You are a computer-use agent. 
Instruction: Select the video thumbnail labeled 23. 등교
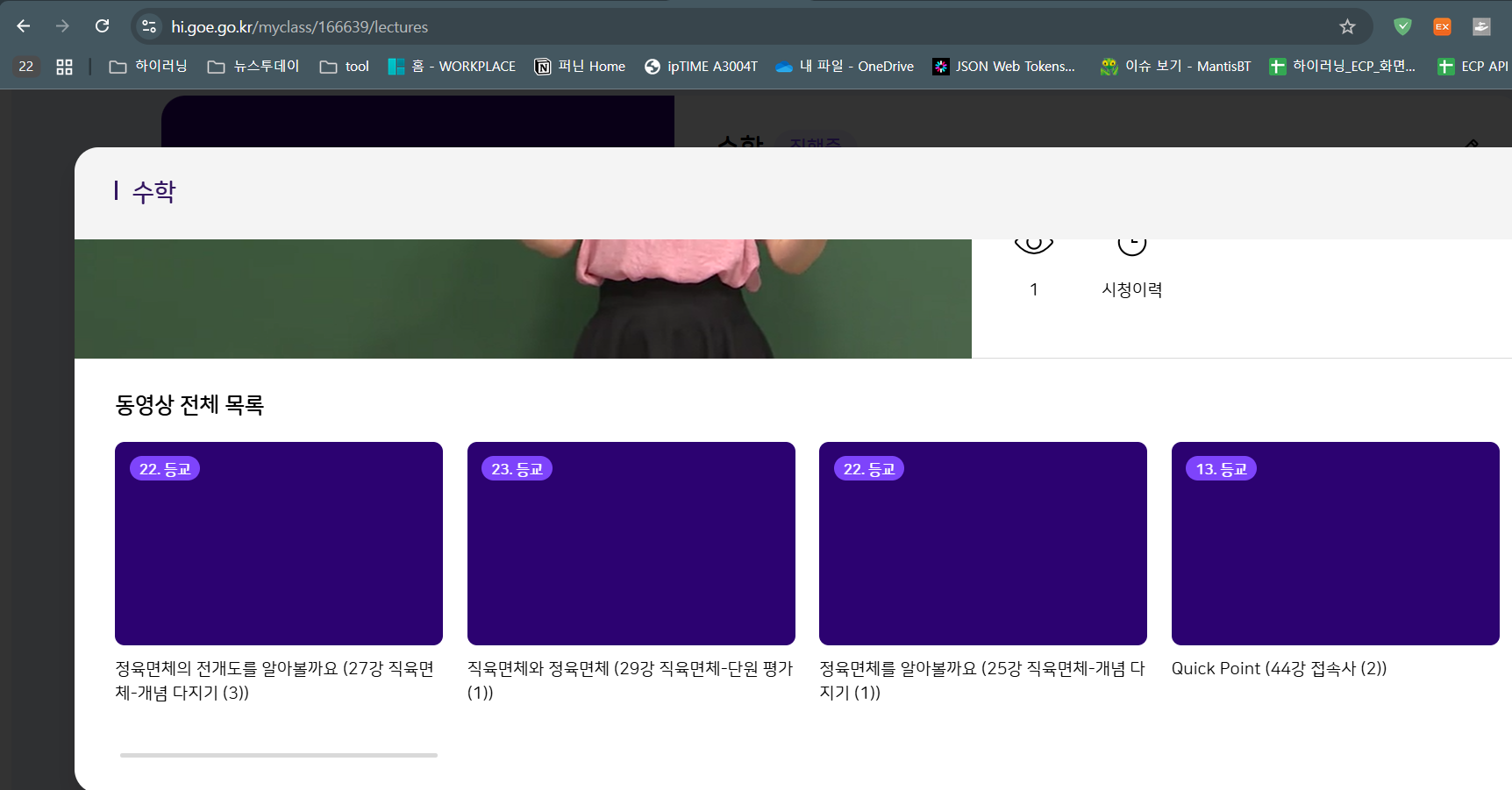pos(631,544)
